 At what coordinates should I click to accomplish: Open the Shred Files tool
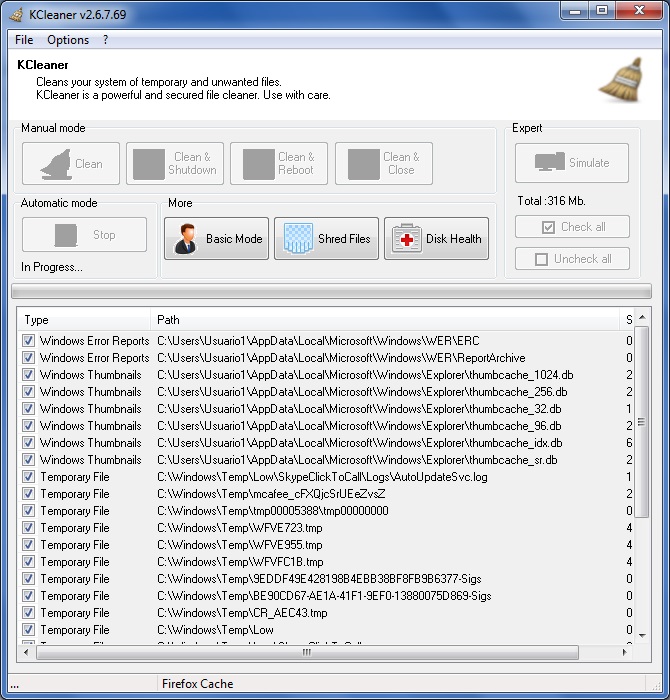326,238
